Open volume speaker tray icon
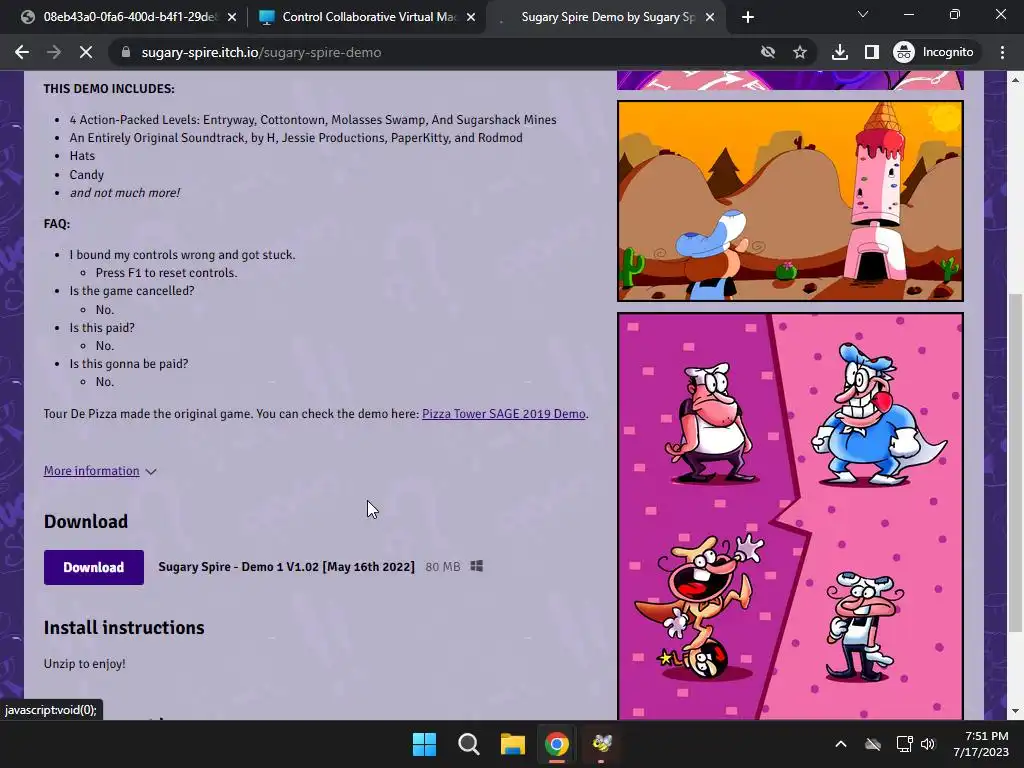Screen dimensions: 1024x768 click(x=928, y=744)
